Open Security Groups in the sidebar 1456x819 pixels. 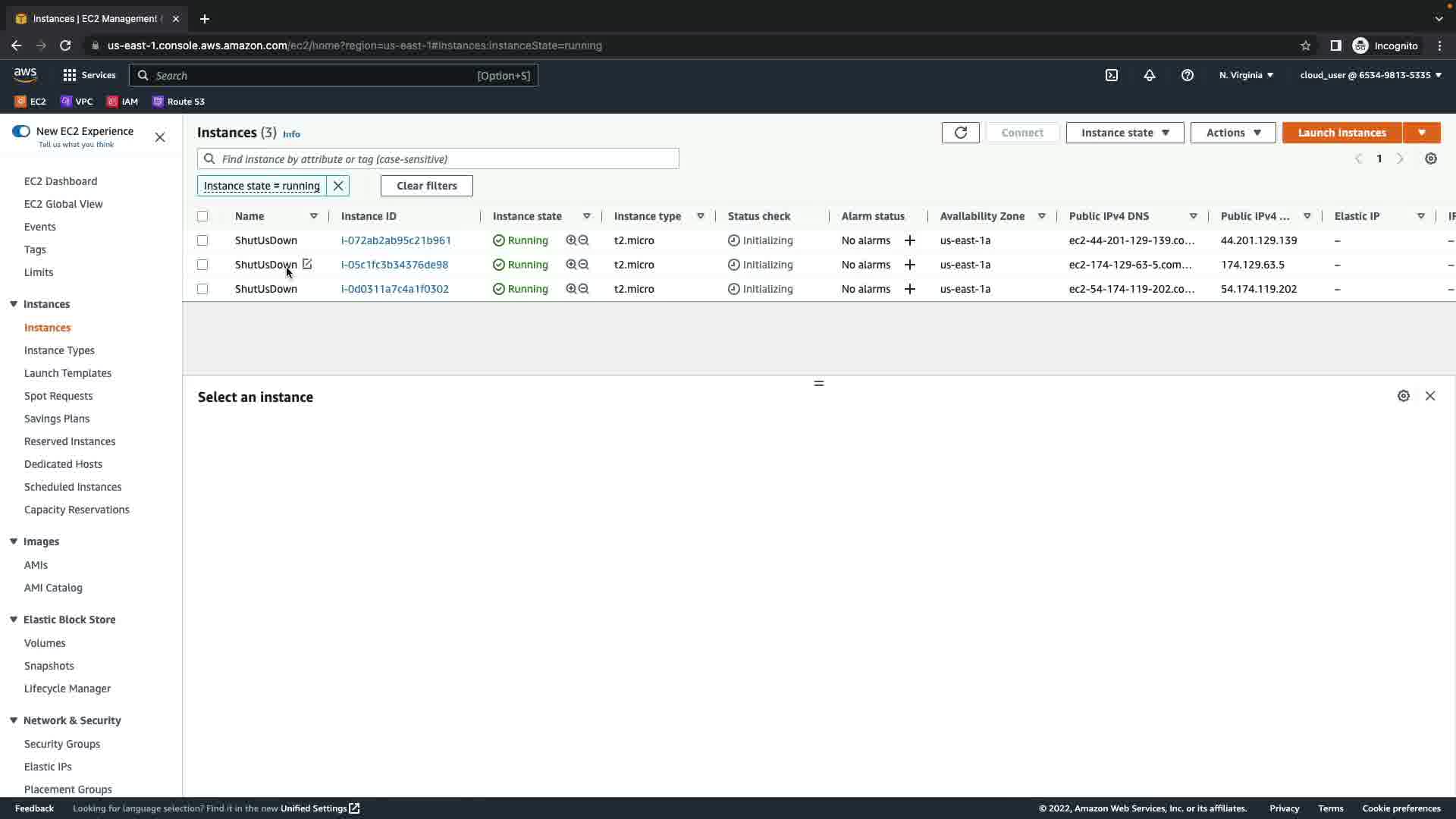(62, 744)
